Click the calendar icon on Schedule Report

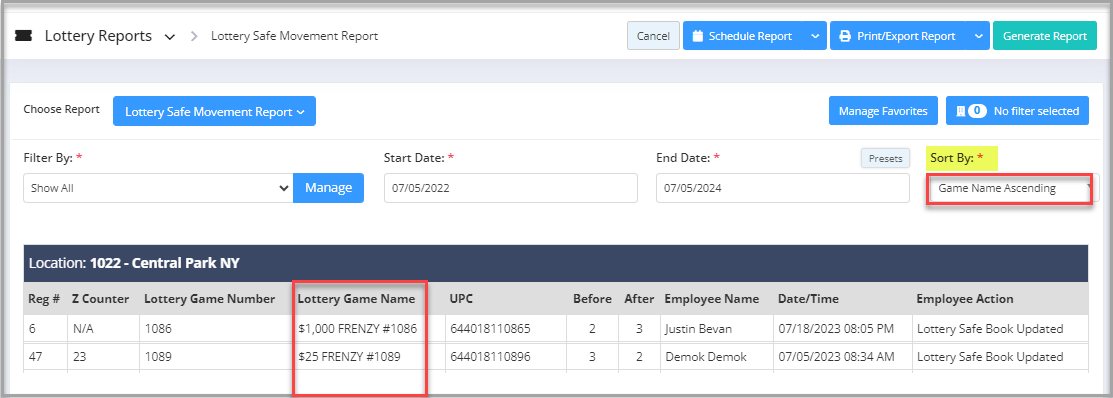pyautogui.click(x=697, y=36)
